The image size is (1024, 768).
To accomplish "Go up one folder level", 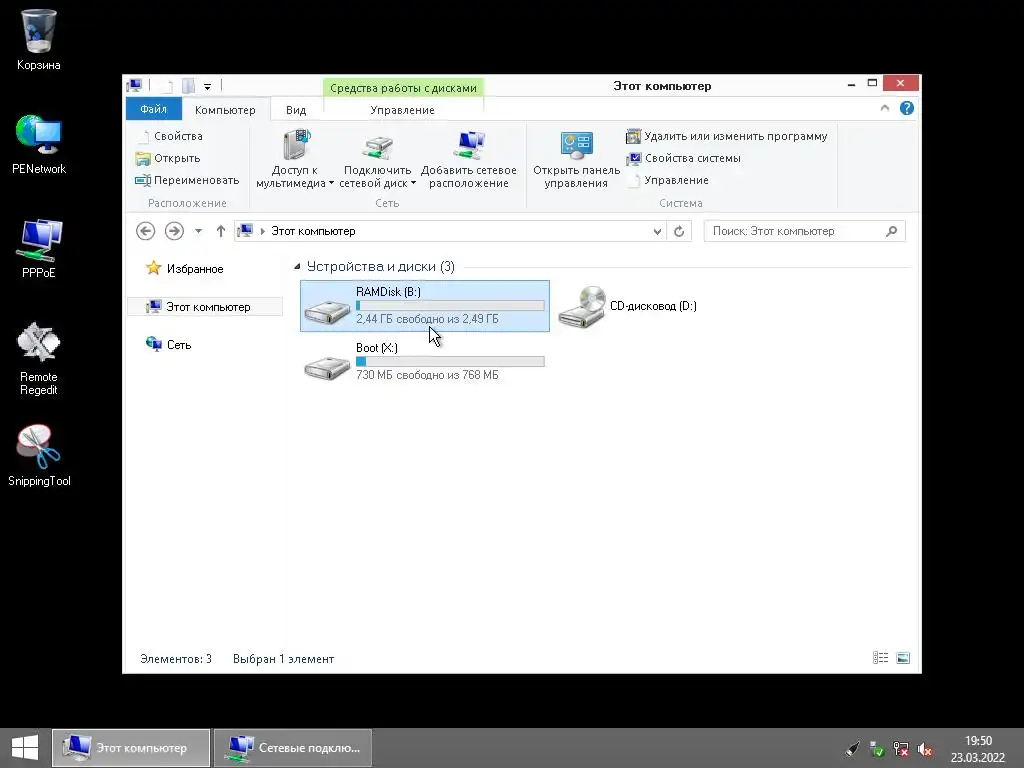I will [221, 231].
